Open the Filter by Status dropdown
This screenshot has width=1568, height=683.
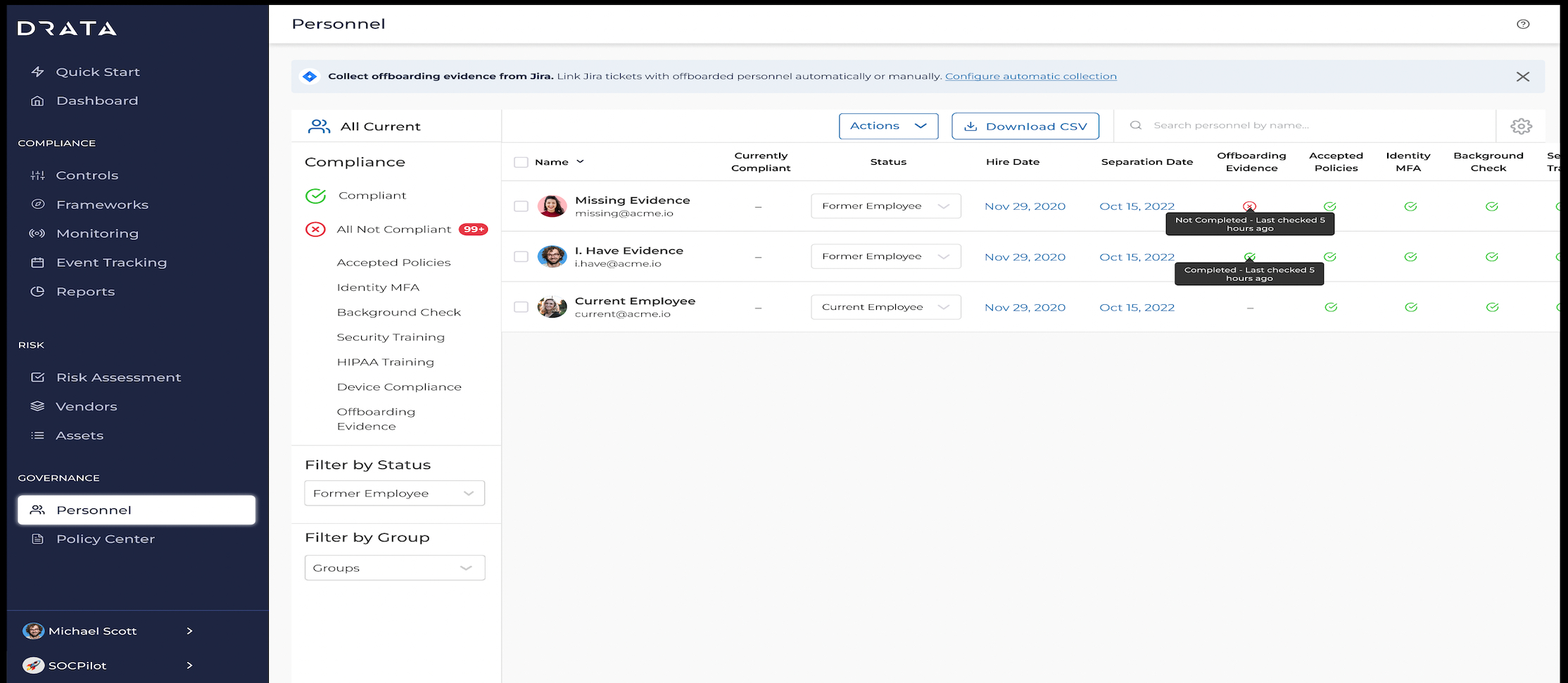[x=395, y=494]
